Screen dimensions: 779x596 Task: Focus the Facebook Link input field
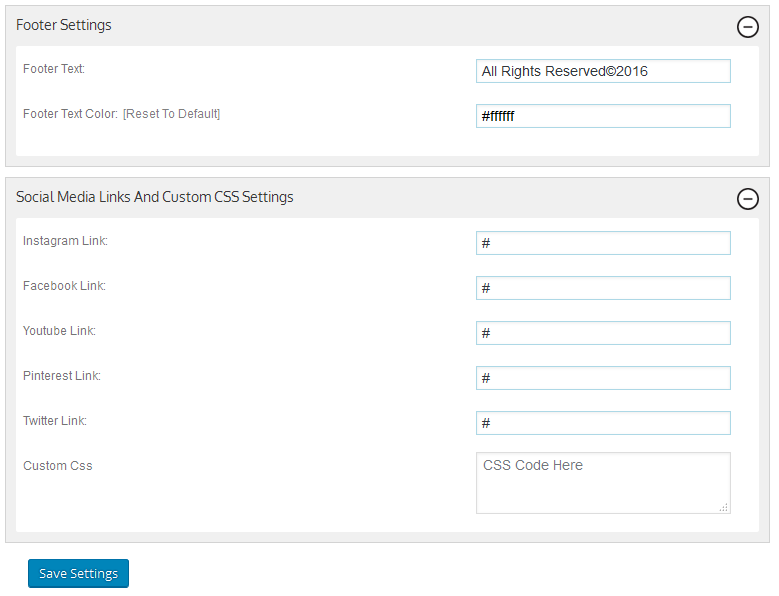603,288
